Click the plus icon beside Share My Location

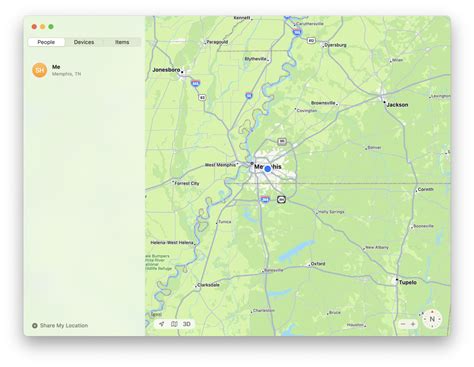pyautogui.click(x=34, y=325)
